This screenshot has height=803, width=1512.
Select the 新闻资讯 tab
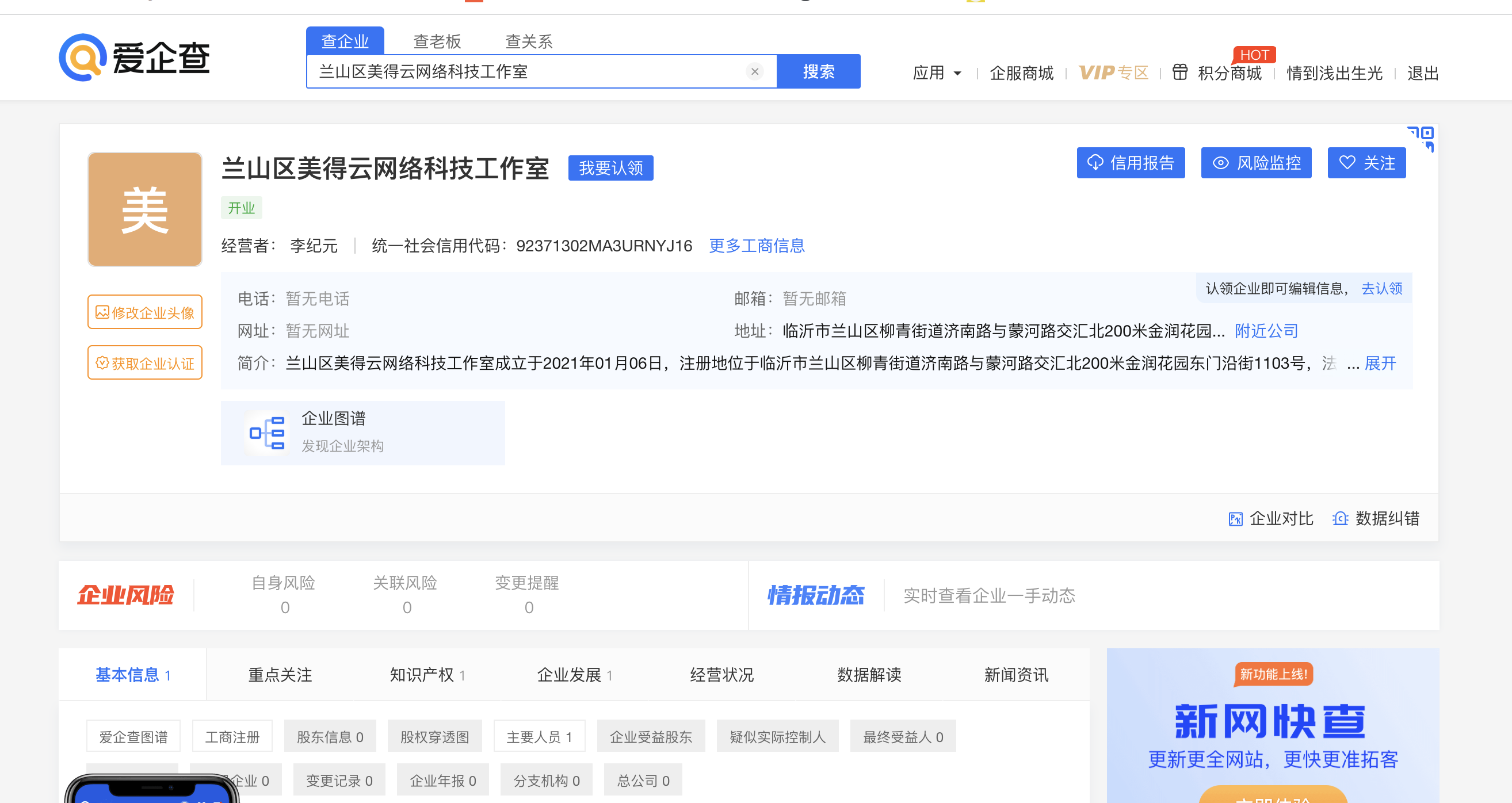[1016, 675]
